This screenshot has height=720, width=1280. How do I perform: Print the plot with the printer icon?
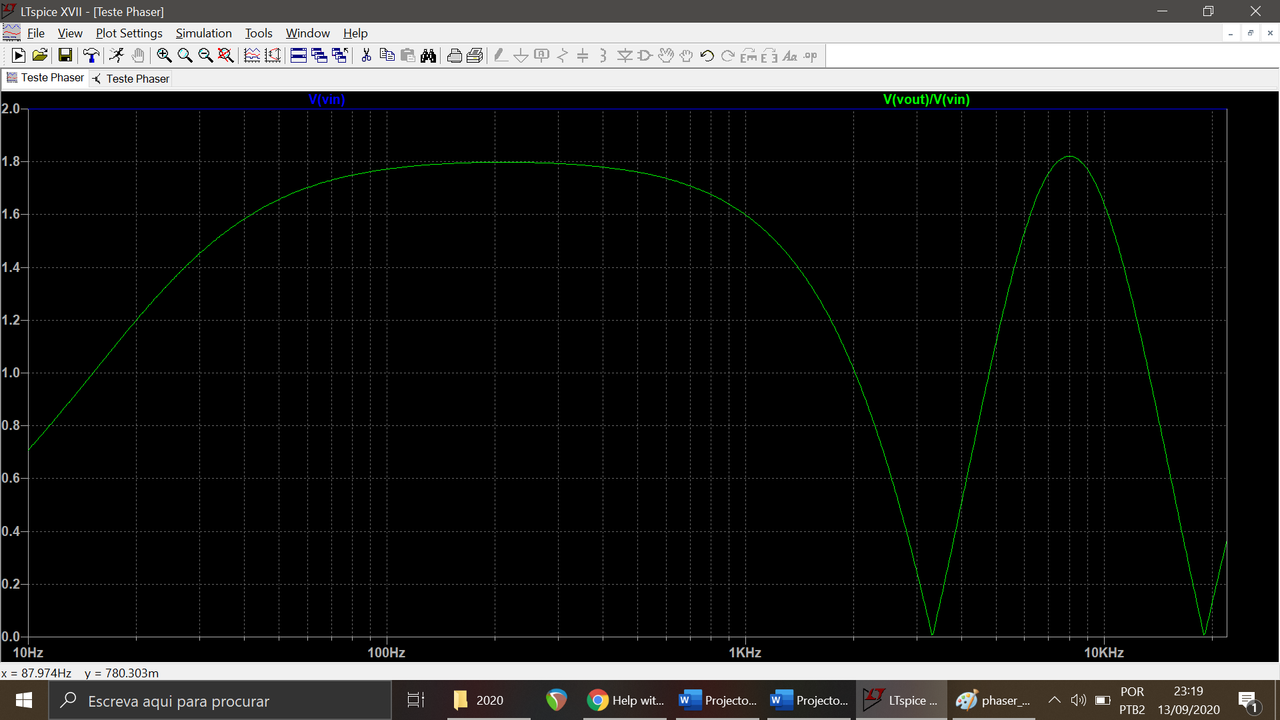[x=475, y=56]
